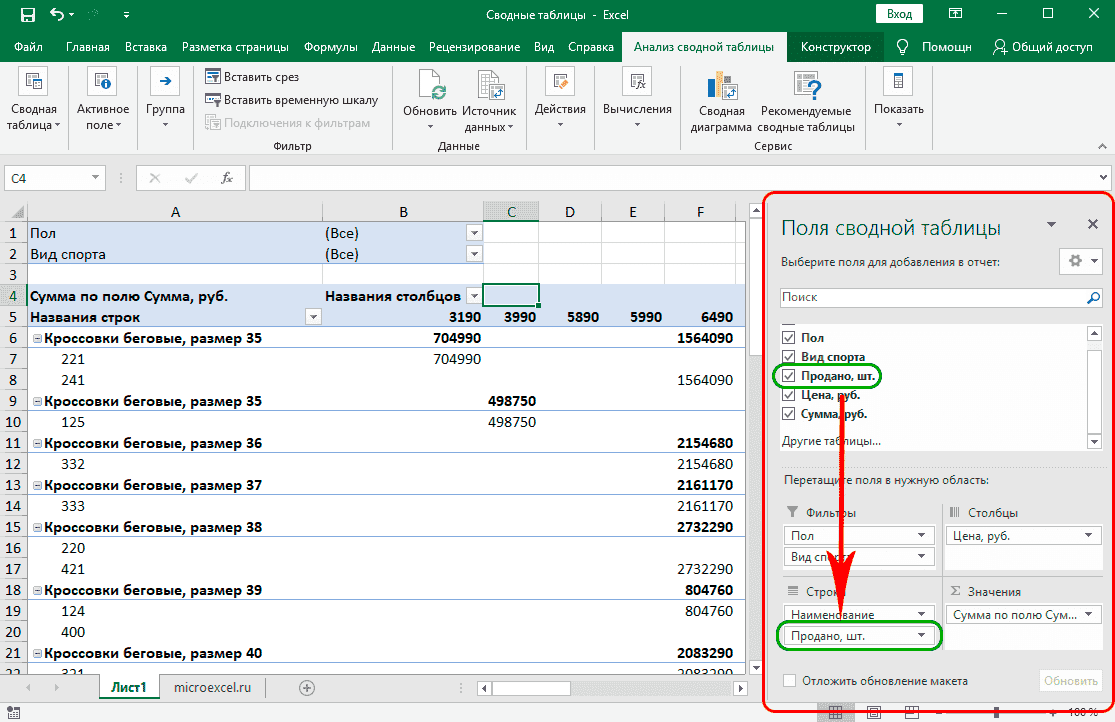This screenshot has width=1115, height=722.
Task: Toggle the Вид спорта field checkbox
Action: [x=789, y=357]
